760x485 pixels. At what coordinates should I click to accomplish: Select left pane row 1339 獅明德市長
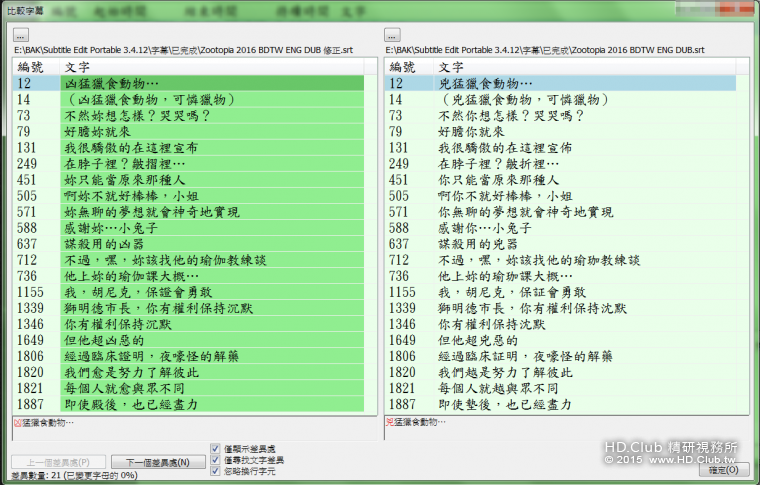click(x=189, y=308)
